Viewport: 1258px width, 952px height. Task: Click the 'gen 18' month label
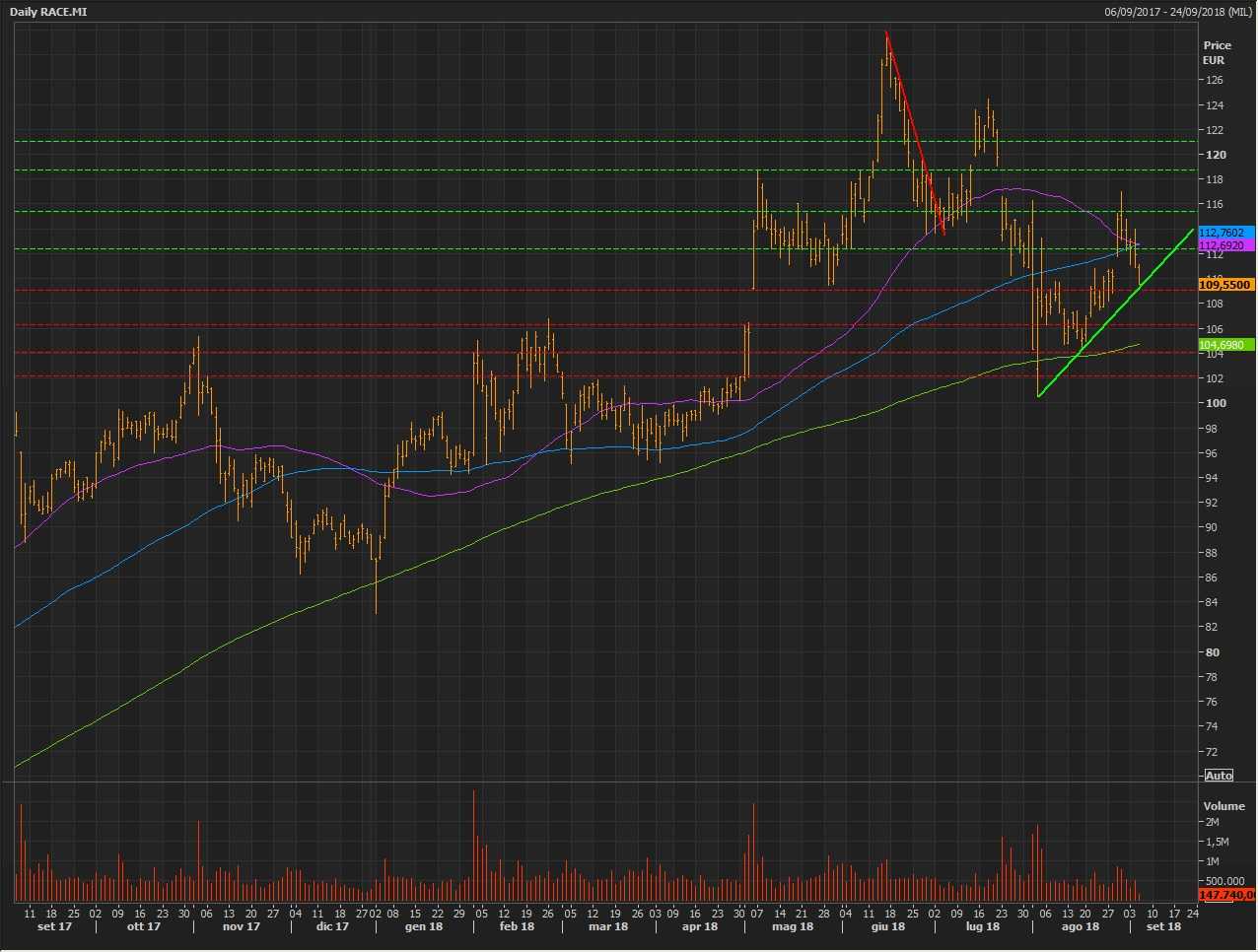424,927
